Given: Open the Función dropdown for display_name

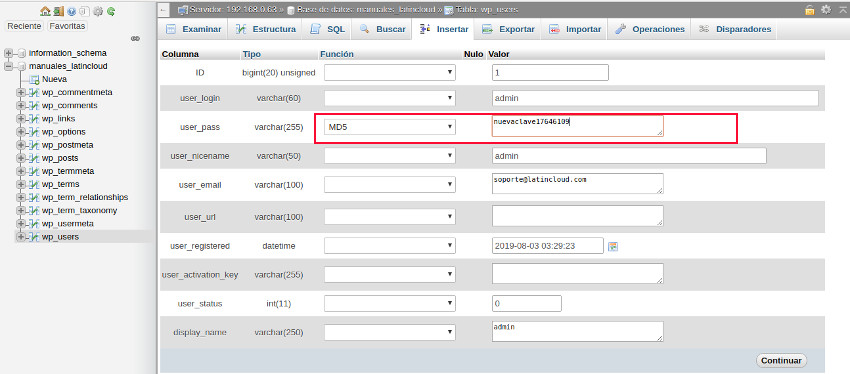Looking at the screenshot, I should click(390, 332).
